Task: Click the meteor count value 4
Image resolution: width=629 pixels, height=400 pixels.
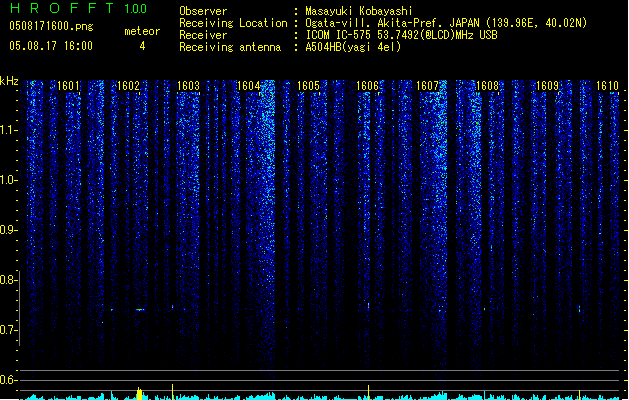Action: [142, 46]
